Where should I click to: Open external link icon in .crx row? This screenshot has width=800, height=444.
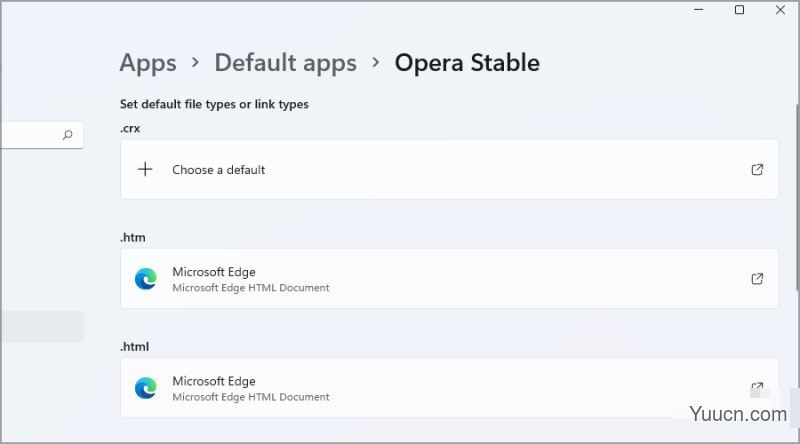click(x=757, y=169)
